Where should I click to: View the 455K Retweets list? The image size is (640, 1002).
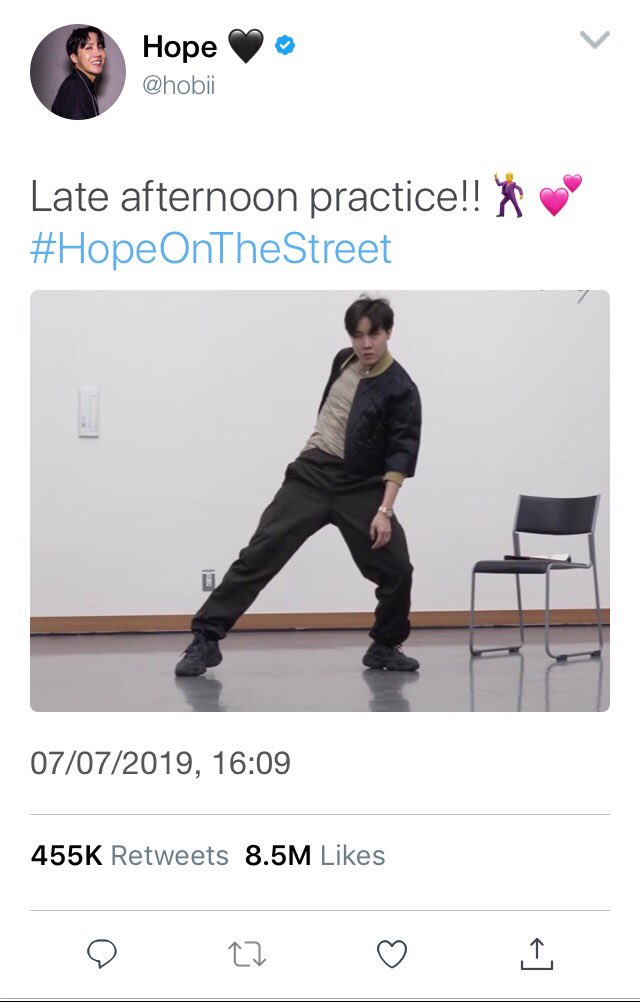130,855
